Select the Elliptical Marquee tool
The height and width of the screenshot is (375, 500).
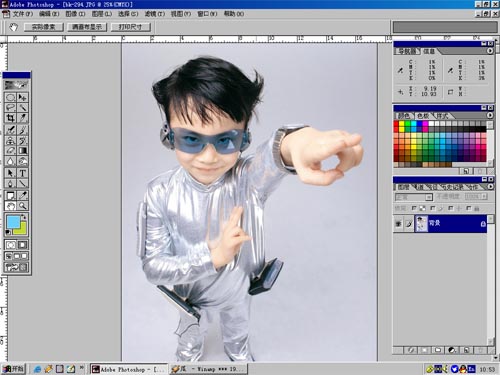click(10, 97)
